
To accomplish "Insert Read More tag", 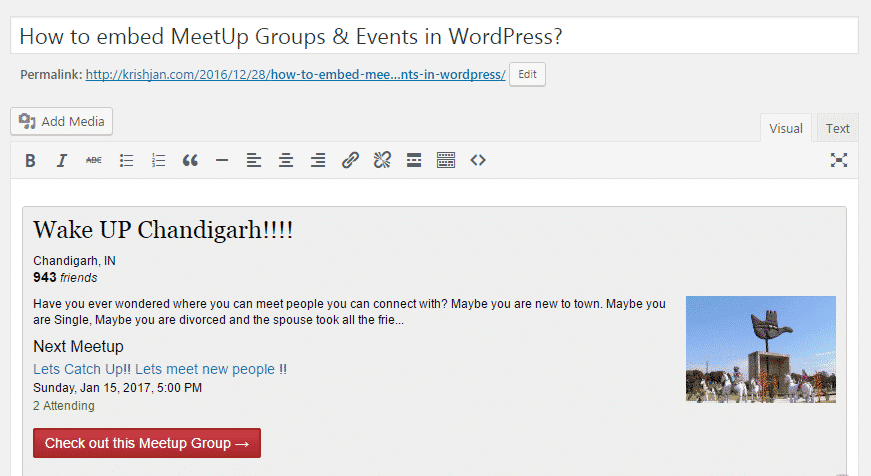I will 414,161.
